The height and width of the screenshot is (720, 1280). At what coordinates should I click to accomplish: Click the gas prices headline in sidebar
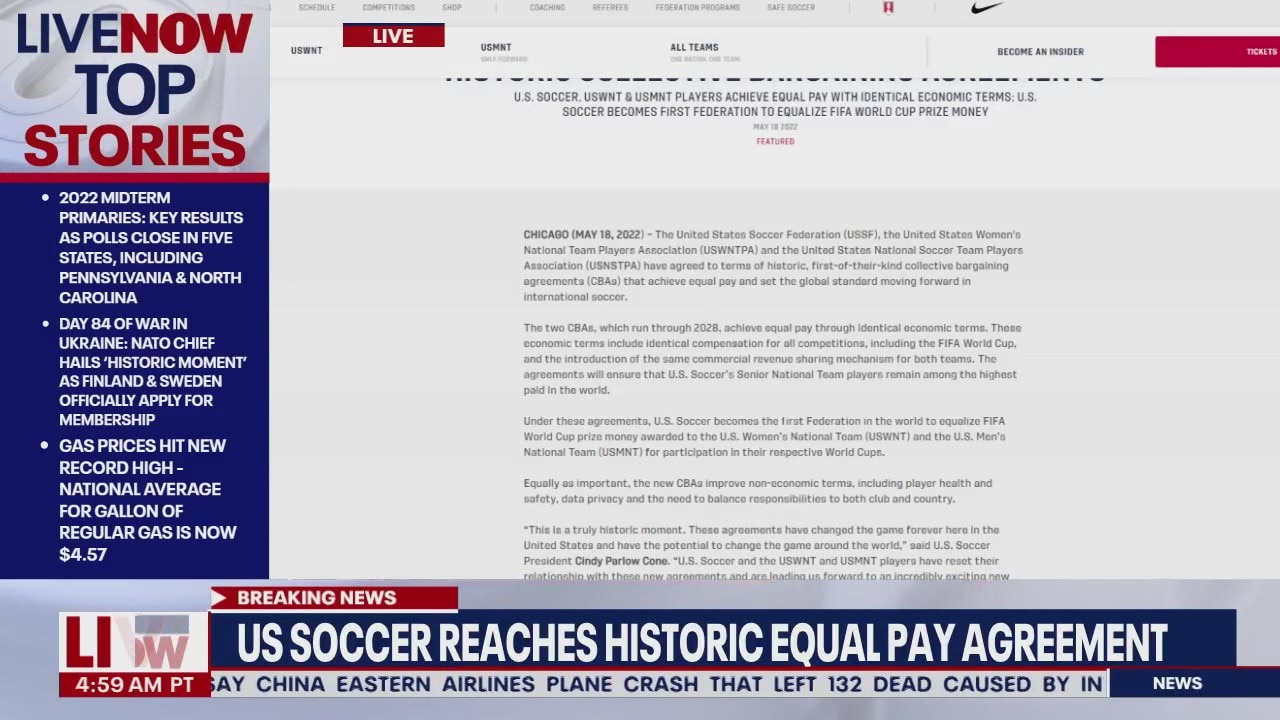pos(147,499)
